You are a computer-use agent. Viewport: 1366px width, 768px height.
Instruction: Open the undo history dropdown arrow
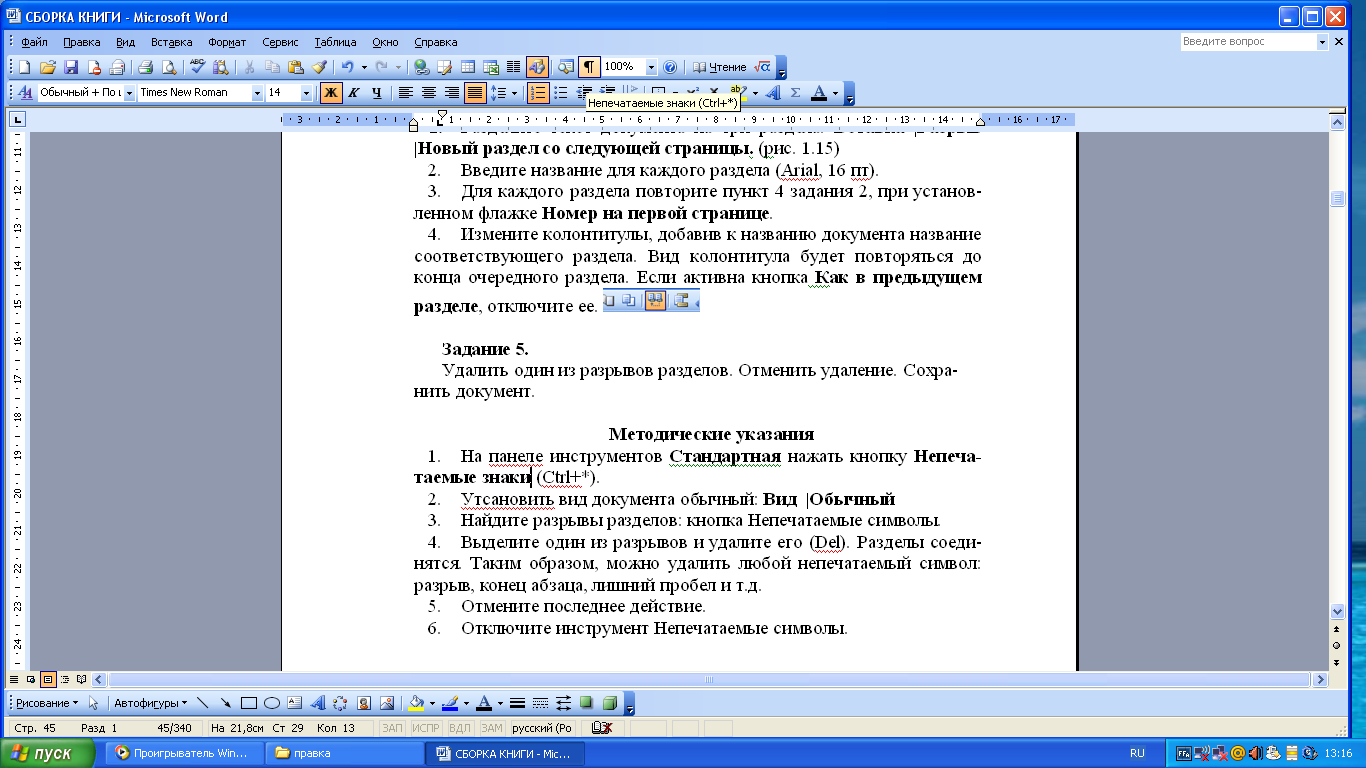[x=364, y=67]
